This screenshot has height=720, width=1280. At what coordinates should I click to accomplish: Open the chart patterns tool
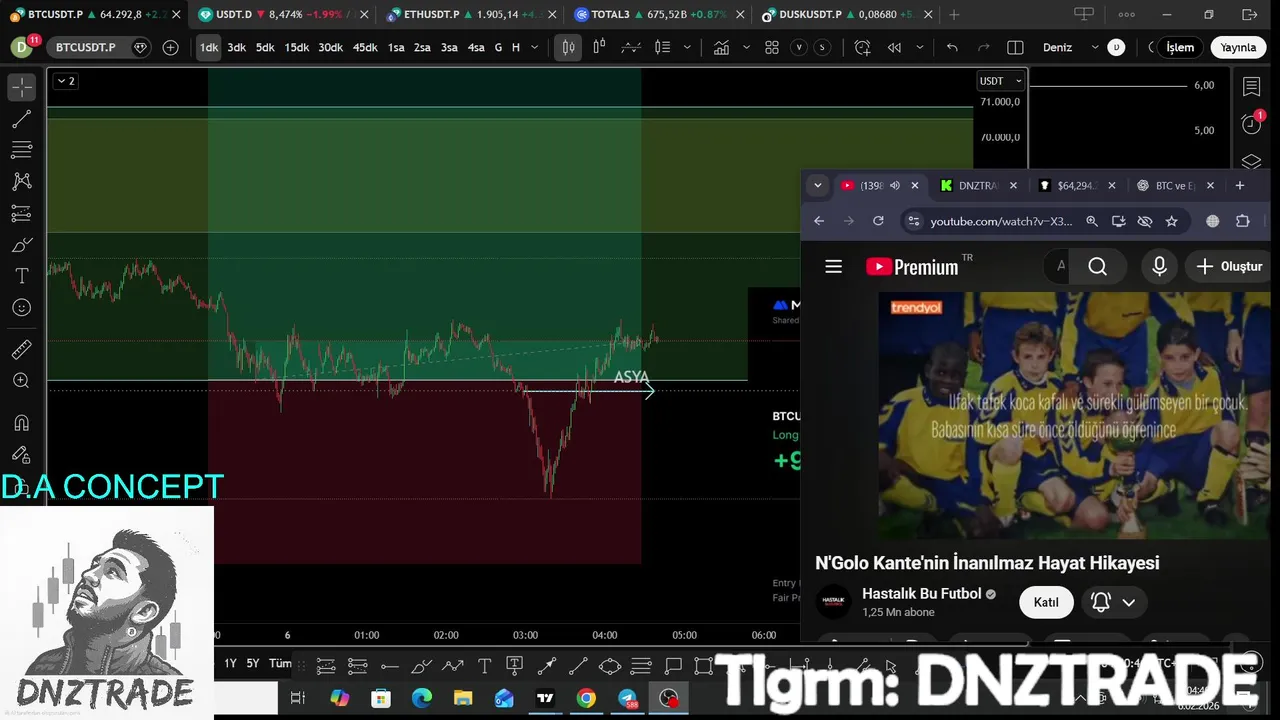pos(22,182)
